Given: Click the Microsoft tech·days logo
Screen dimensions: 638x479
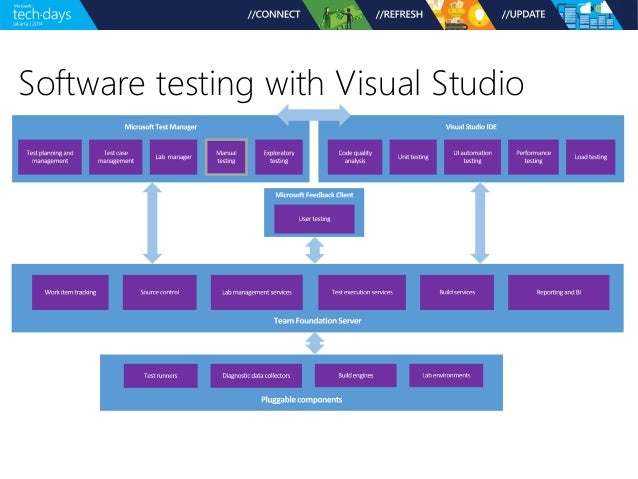Looking at the screenshot, I should pyautogui.click(x=42, y=15).
